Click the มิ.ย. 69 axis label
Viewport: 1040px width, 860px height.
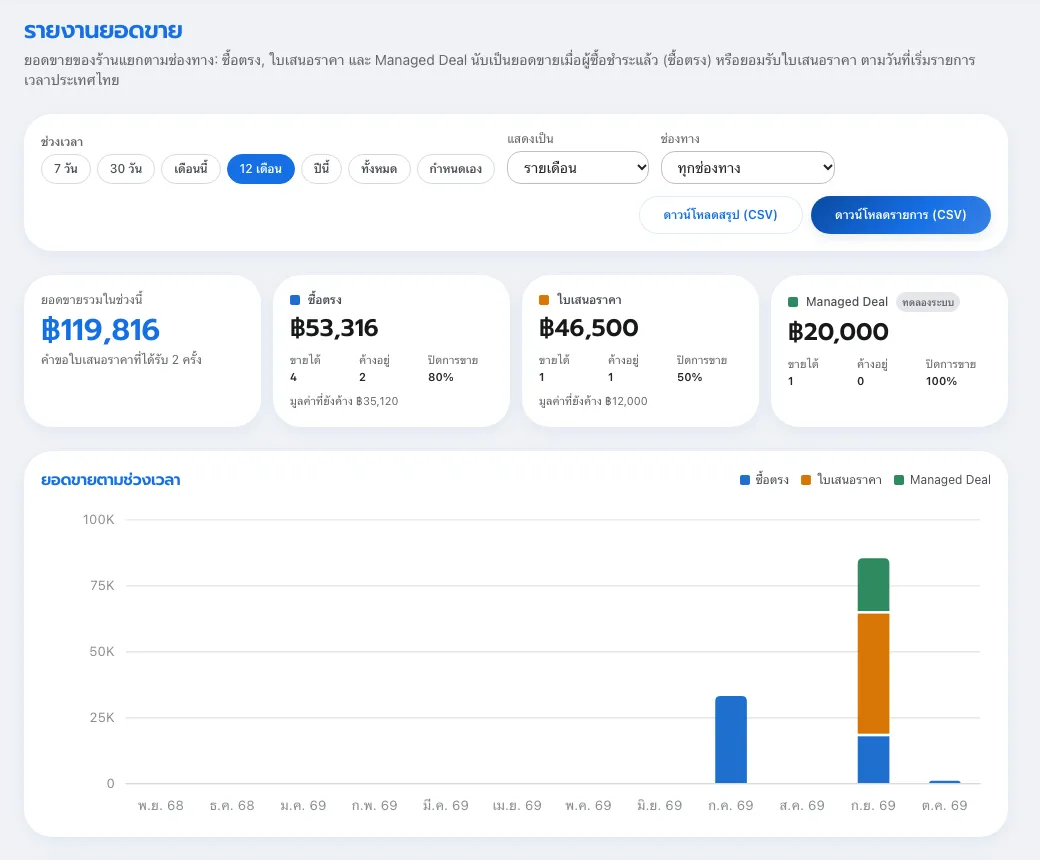tap(659, 806)
